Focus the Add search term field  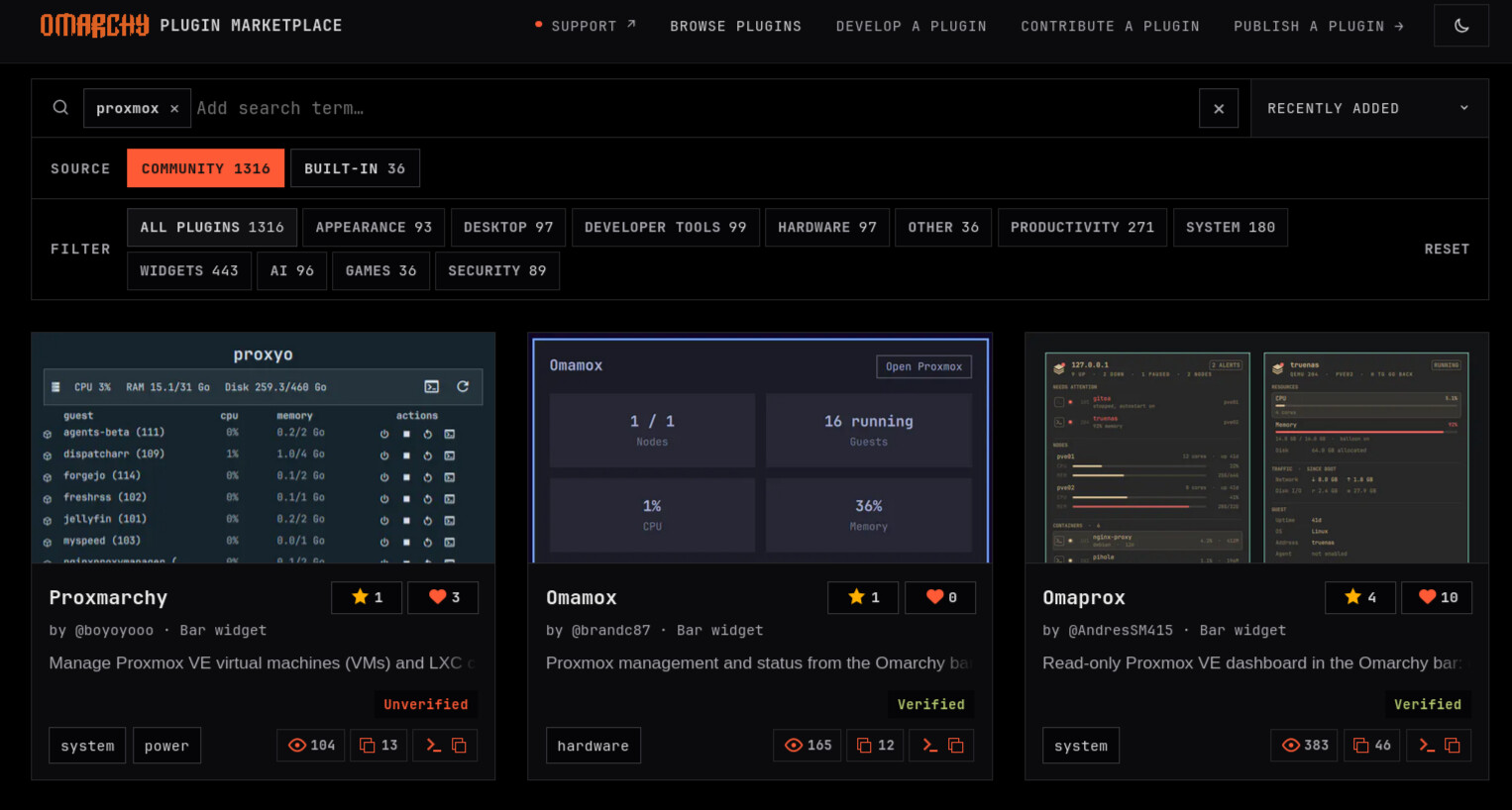tap(694, 109)
